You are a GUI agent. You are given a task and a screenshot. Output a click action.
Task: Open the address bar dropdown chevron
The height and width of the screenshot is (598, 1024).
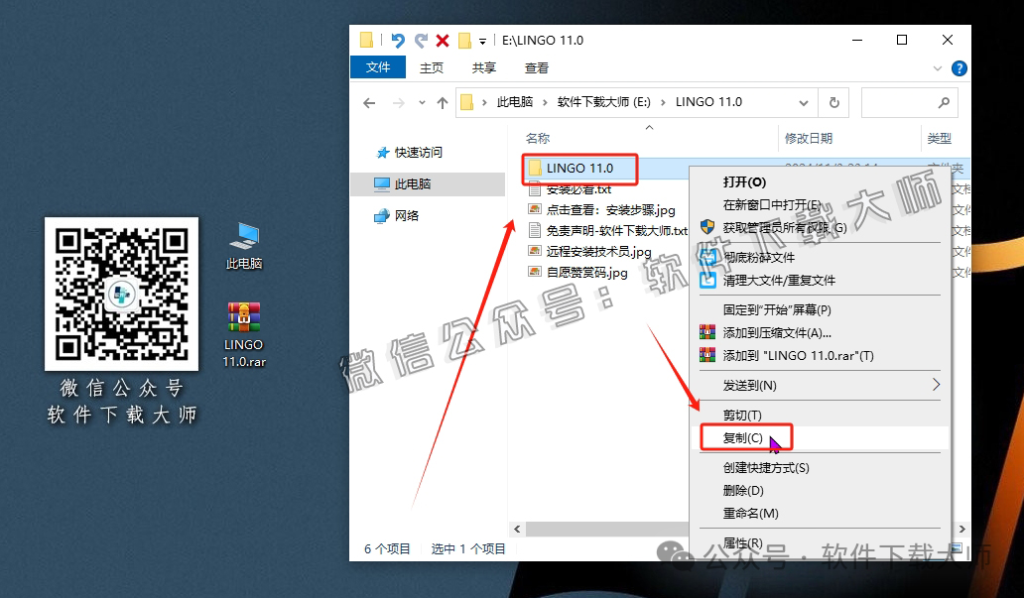[803, 101]
